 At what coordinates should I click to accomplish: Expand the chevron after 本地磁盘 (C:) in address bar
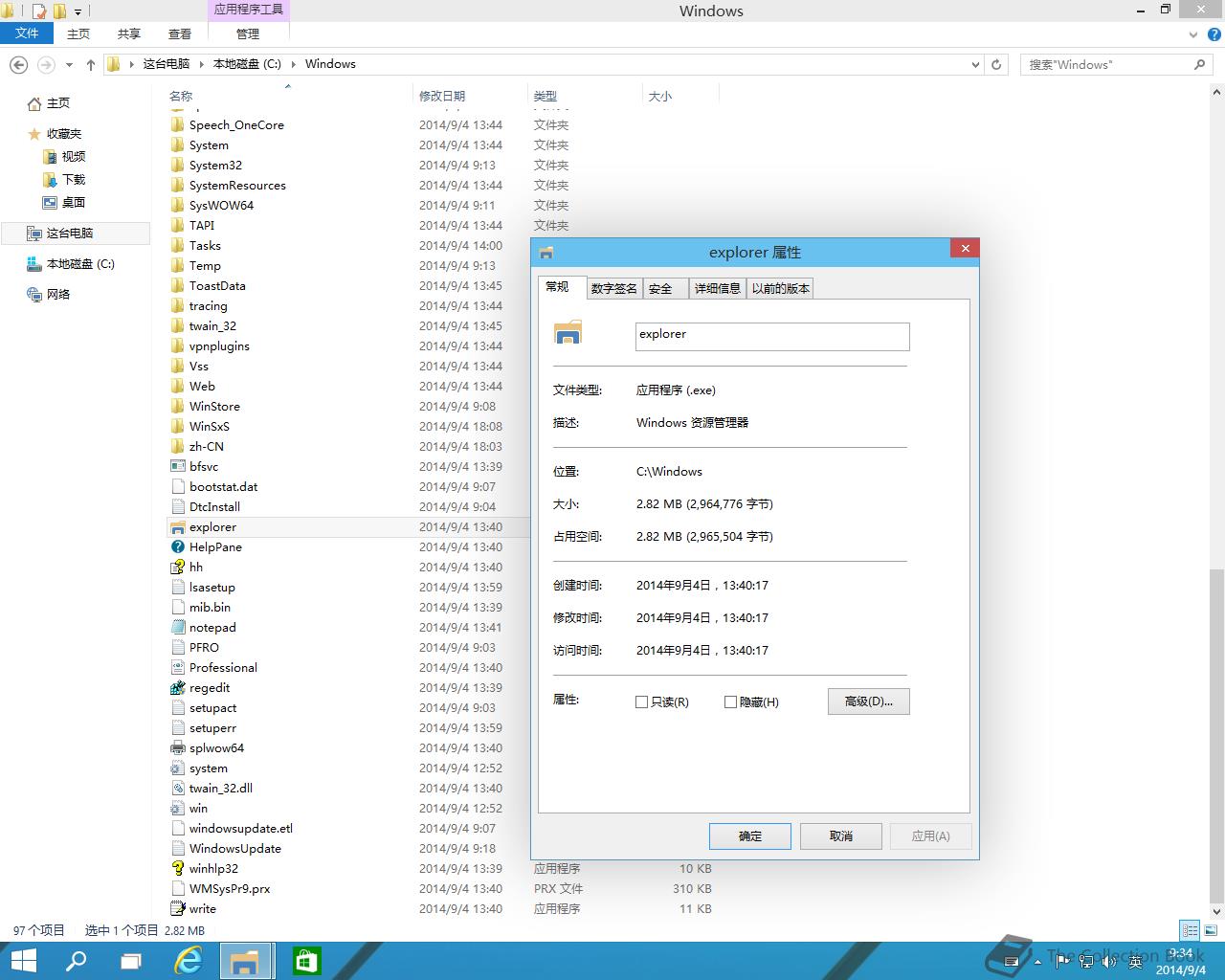[293, 65]
